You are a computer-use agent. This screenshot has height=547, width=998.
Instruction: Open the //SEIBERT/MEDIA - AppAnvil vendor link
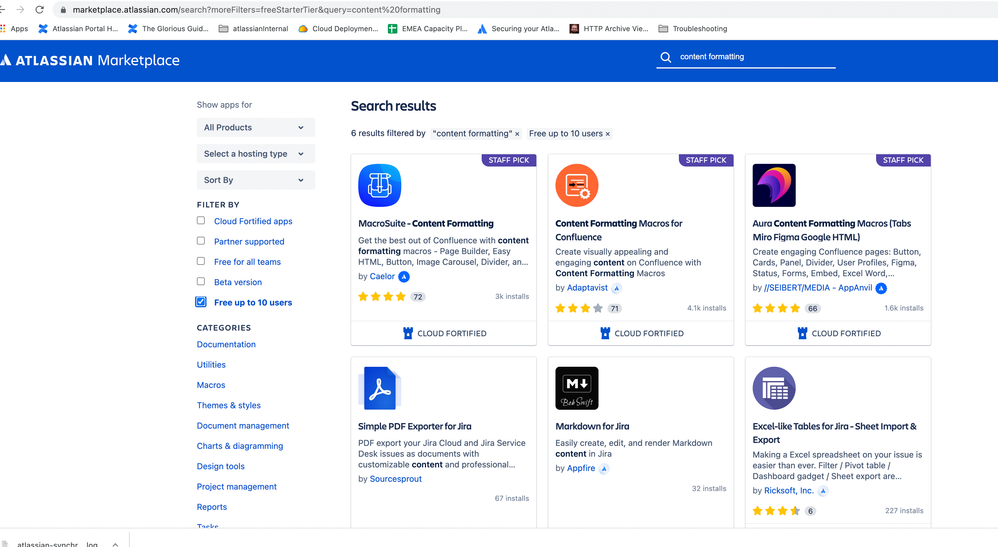pyautogui.click(x=818, y=288)
